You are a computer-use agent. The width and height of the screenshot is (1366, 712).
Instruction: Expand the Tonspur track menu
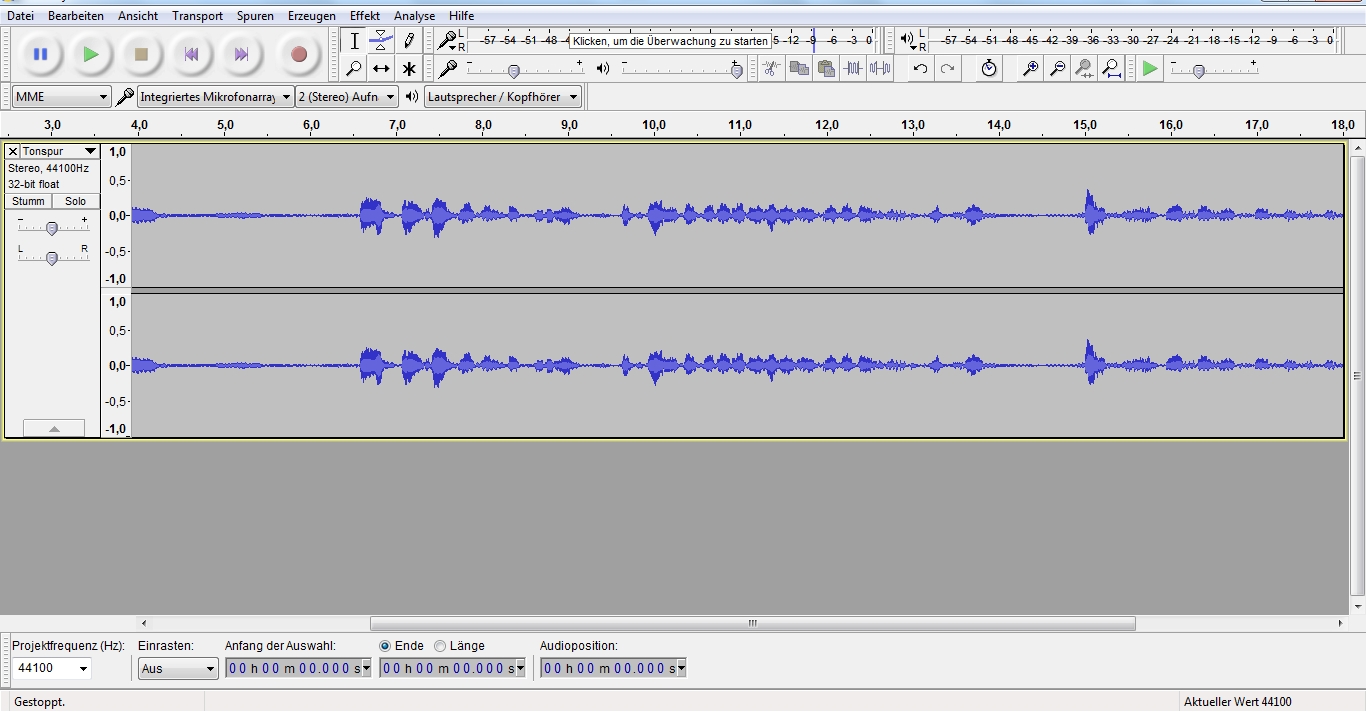59,151
